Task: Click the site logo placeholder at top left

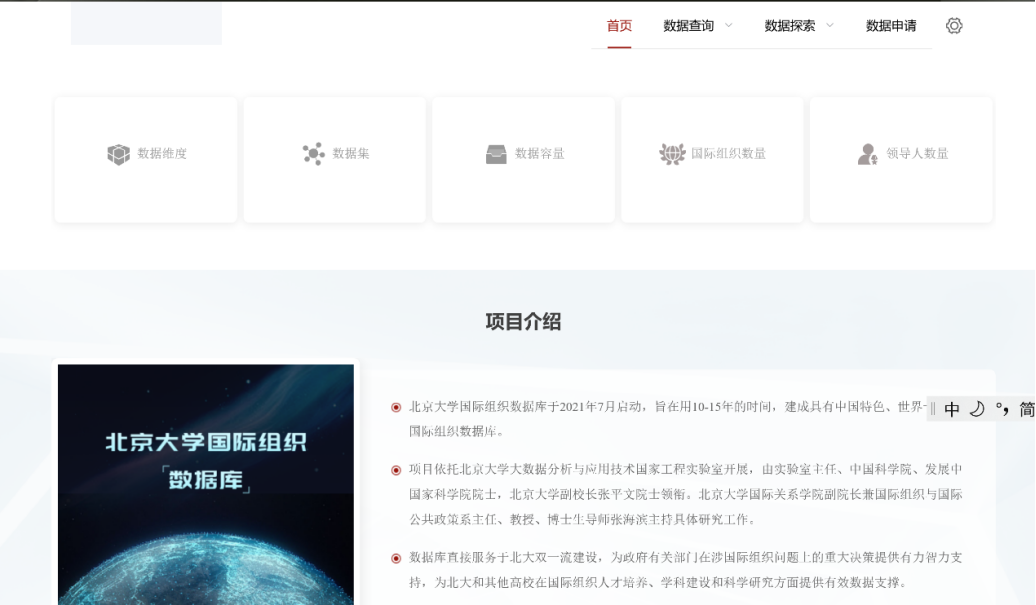Action: (146, 23)
